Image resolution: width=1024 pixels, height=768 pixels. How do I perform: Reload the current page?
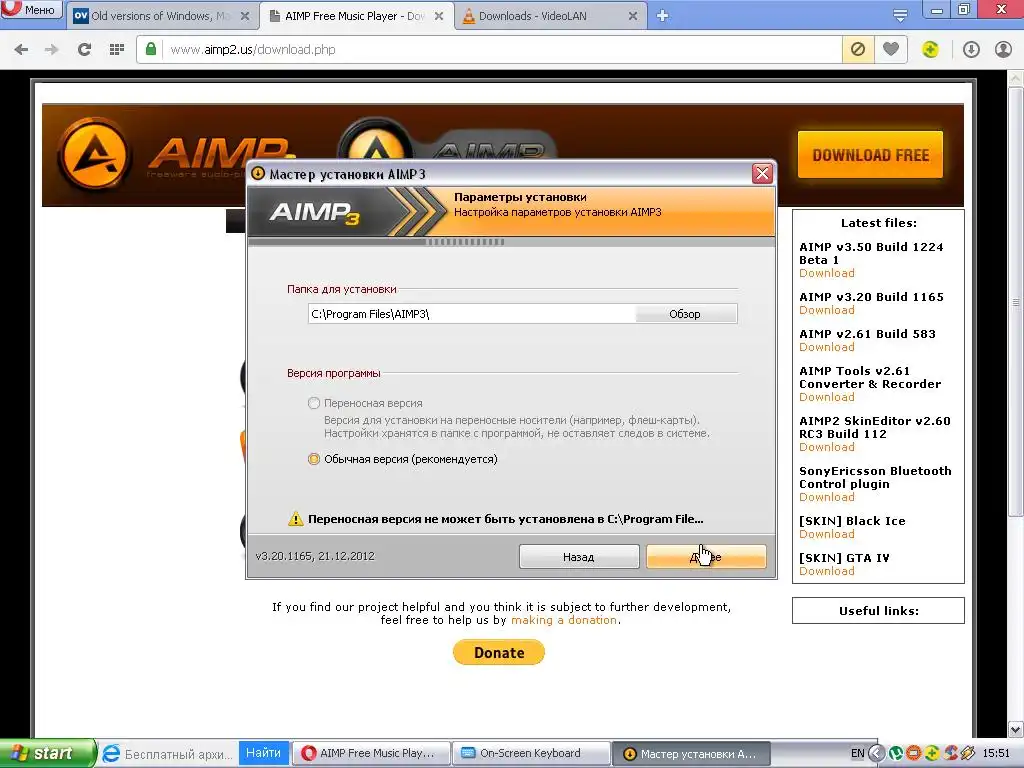[x=84, y=50]
